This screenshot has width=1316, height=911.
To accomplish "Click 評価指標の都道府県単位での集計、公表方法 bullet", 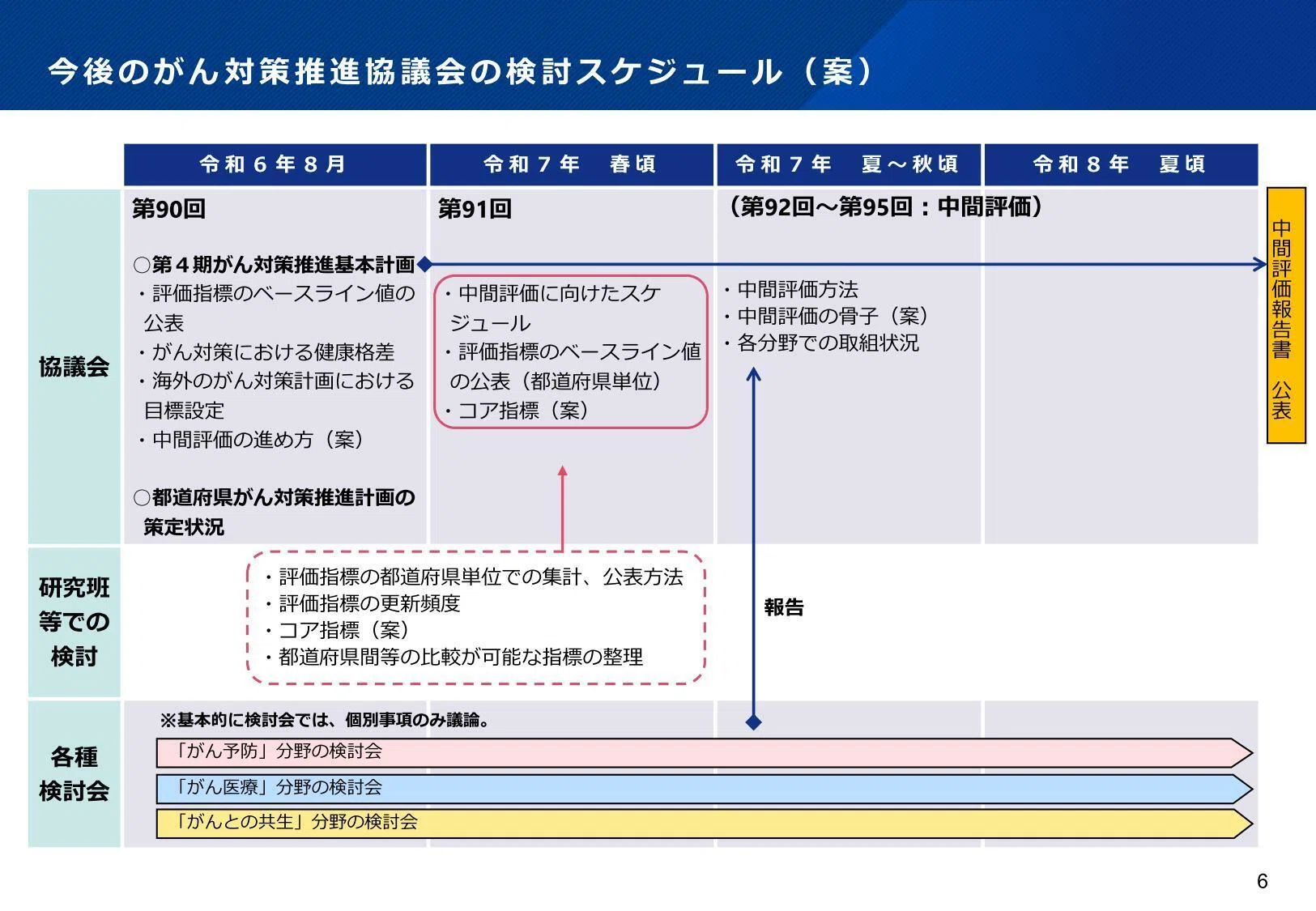I will pyautogui.click(x=473, y=577).
